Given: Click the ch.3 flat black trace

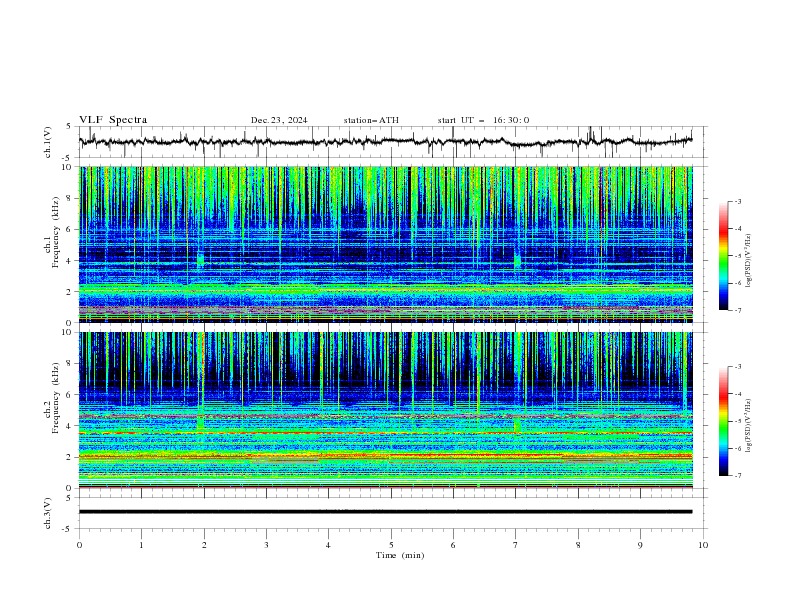Looking at the screenshot, I should 386,512.
